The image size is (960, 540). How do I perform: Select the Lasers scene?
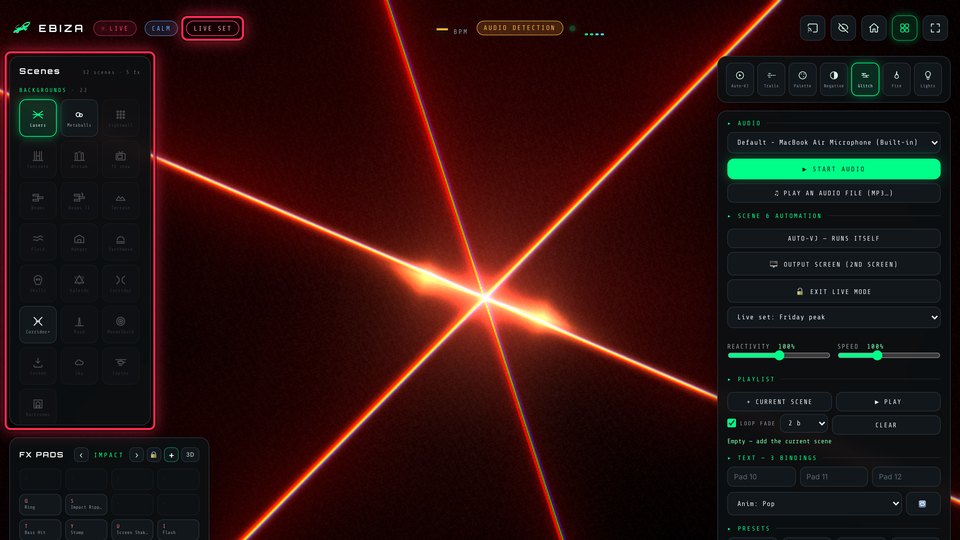point(38,118)
